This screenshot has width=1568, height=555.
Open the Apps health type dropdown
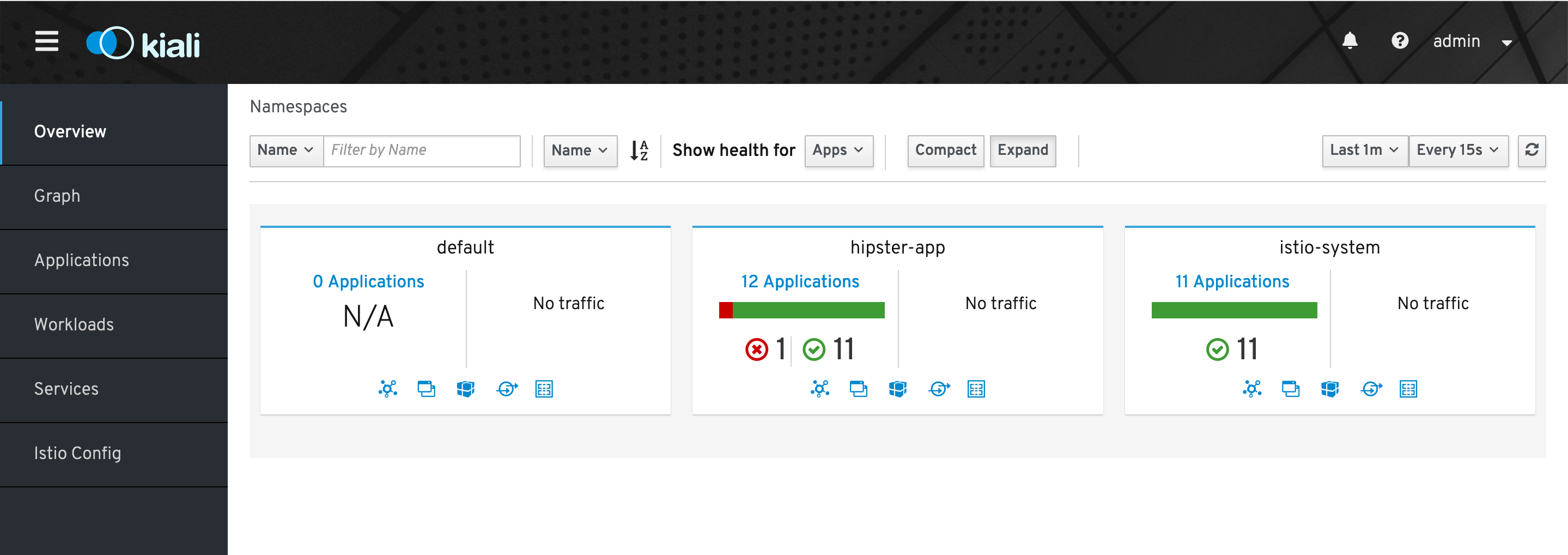click(838, 150)
